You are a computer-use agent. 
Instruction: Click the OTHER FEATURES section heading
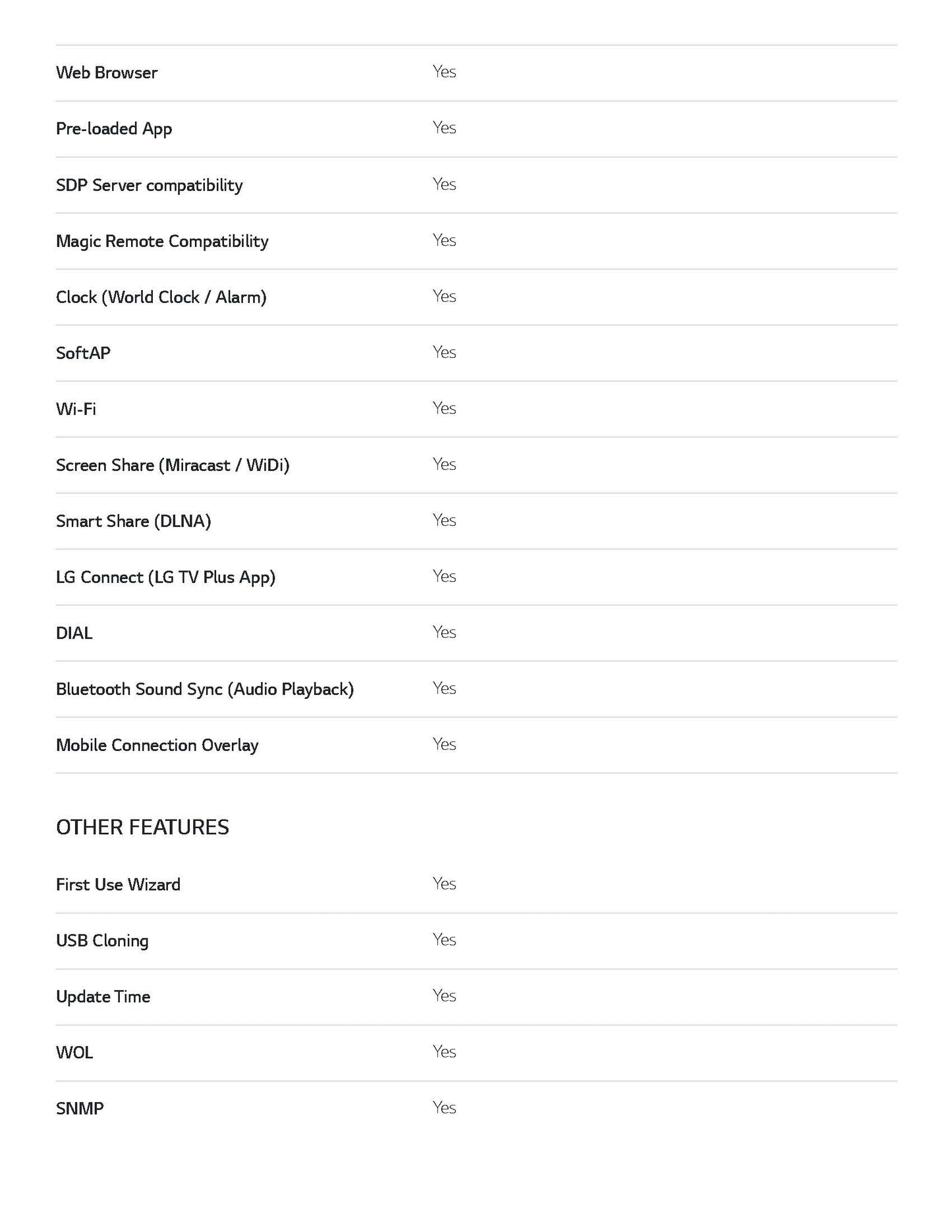(x=142, y=827)
